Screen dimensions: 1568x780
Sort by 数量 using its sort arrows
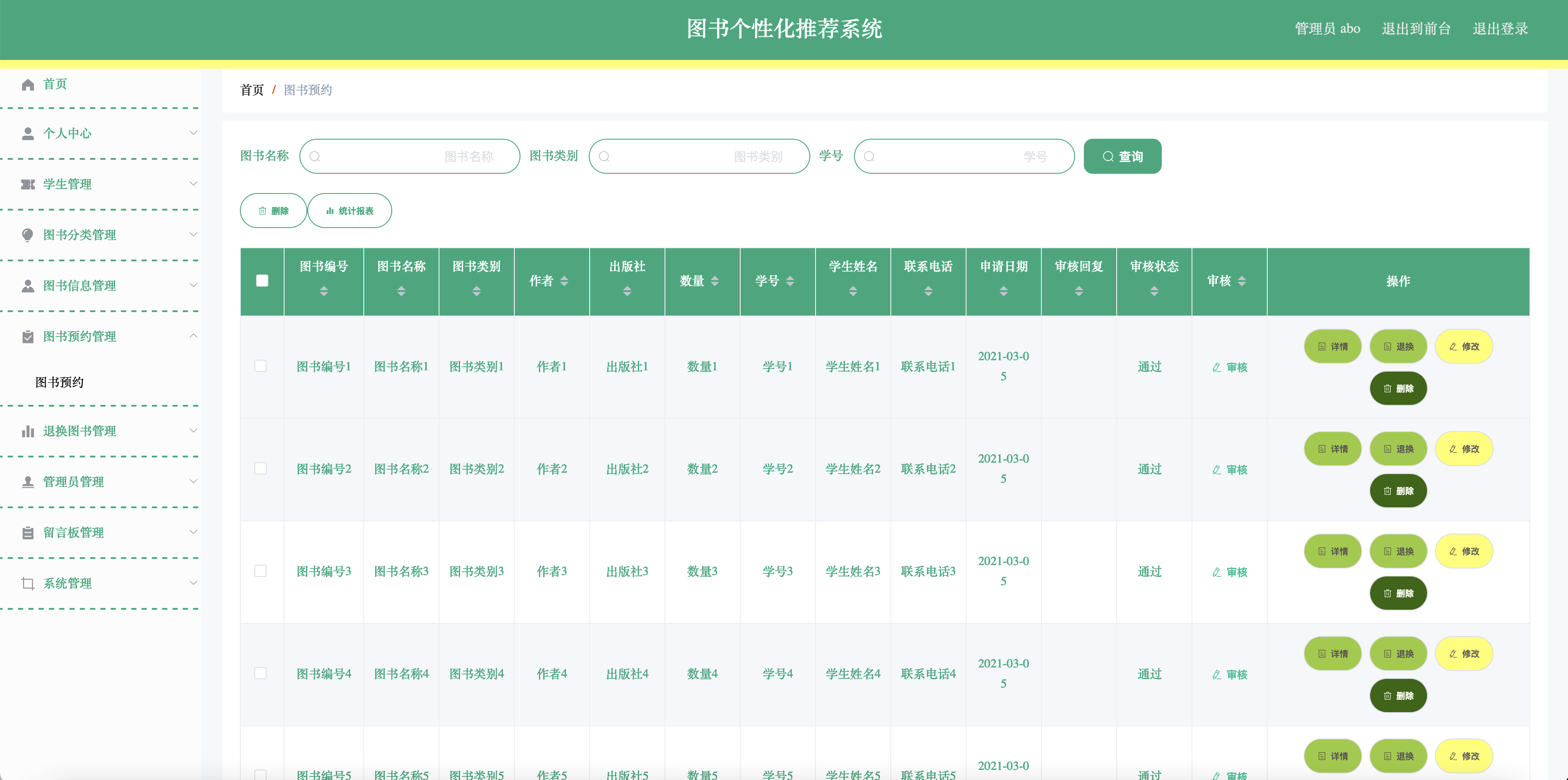714,281
